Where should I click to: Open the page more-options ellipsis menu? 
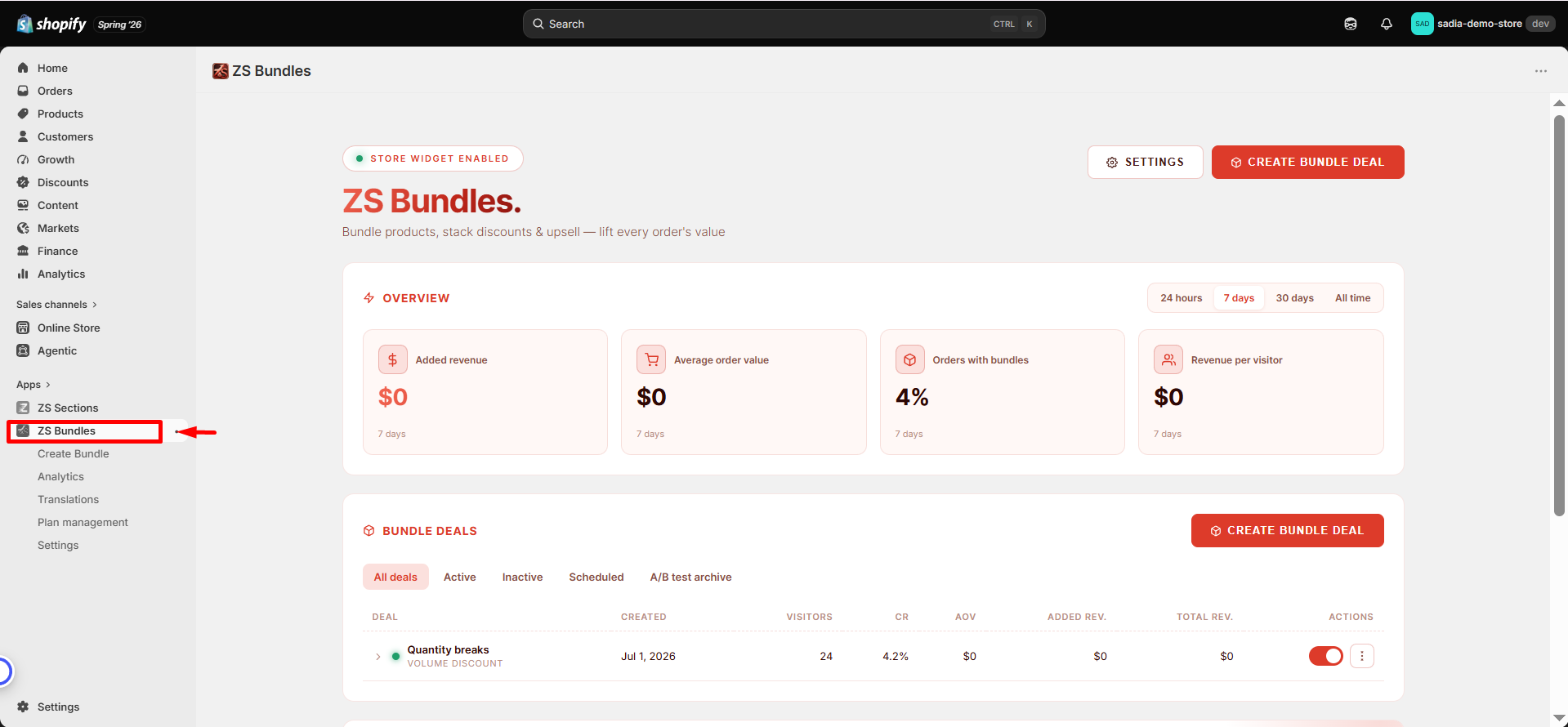(x=1541, y=71)
